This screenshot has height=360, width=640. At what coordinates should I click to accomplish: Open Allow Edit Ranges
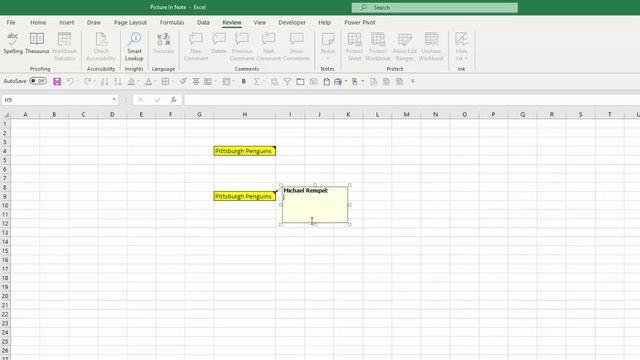click(x=404, y=47)
